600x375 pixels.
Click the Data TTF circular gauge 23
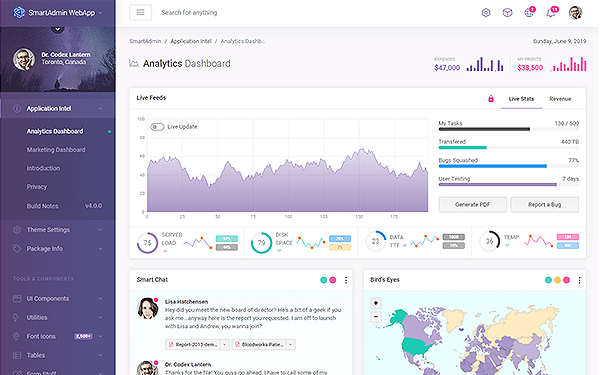click(x=375, y=241)
